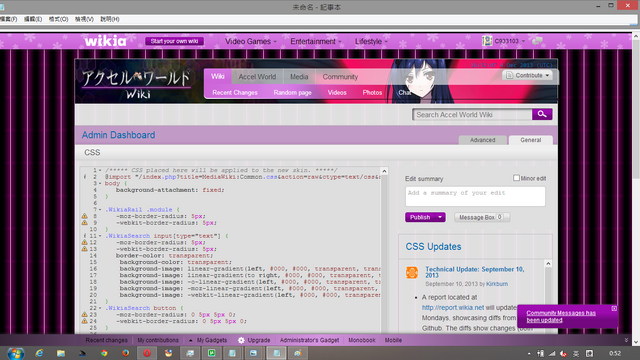Open Monobook in bottom toolbar
This screenshot has height=360, width=640.
[362, 340]
